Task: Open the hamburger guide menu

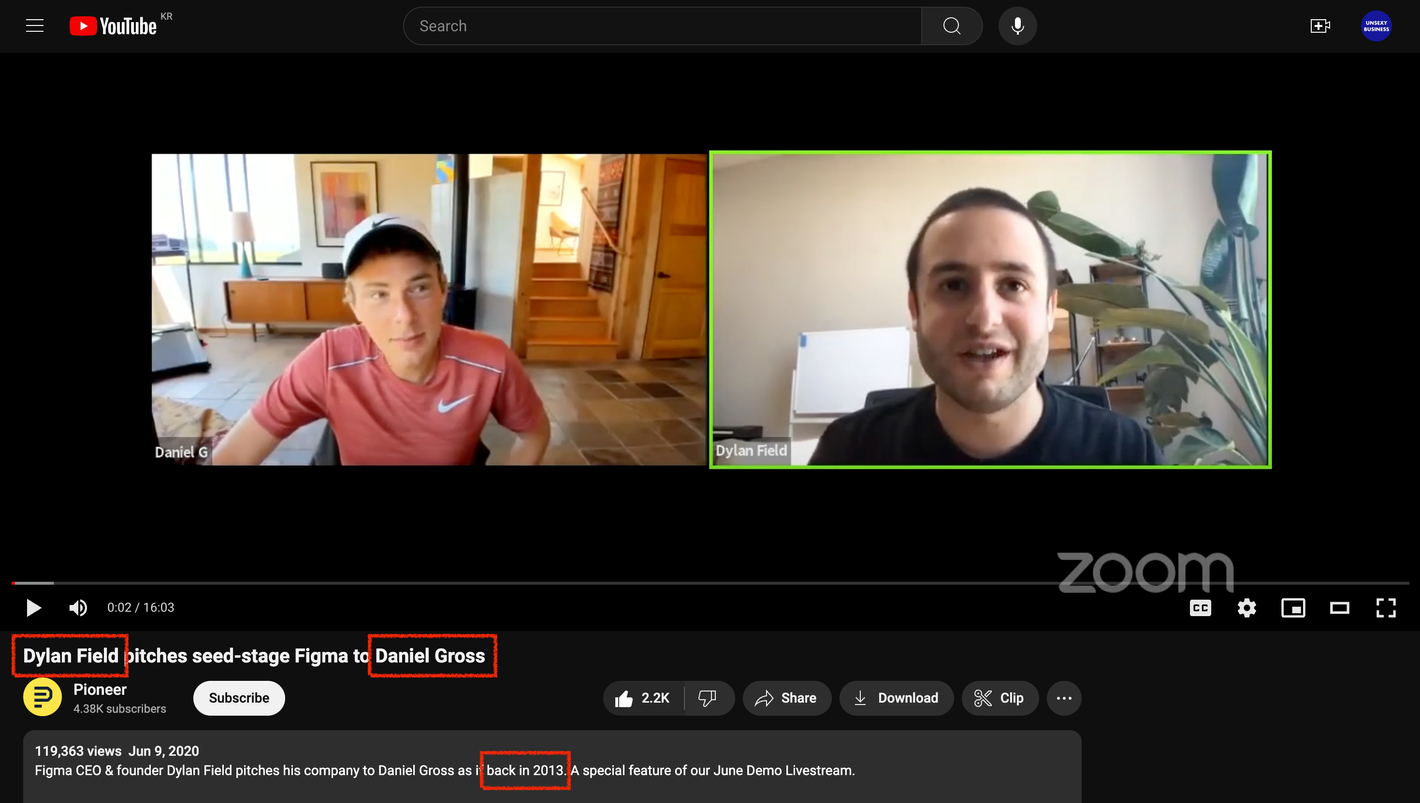Action: pos(35,26)
